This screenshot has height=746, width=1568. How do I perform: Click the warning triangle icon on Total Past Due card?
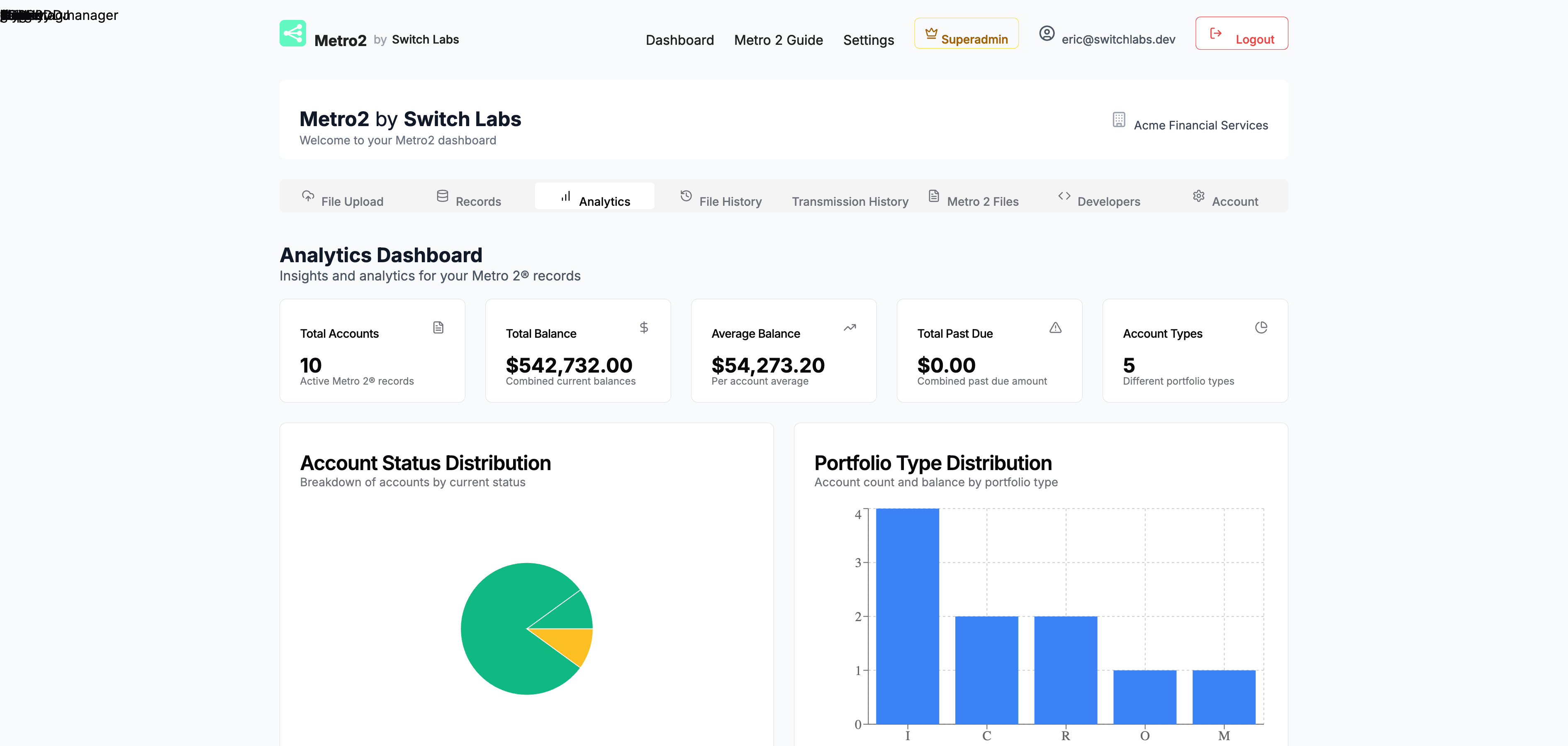tap(1055, 328)
